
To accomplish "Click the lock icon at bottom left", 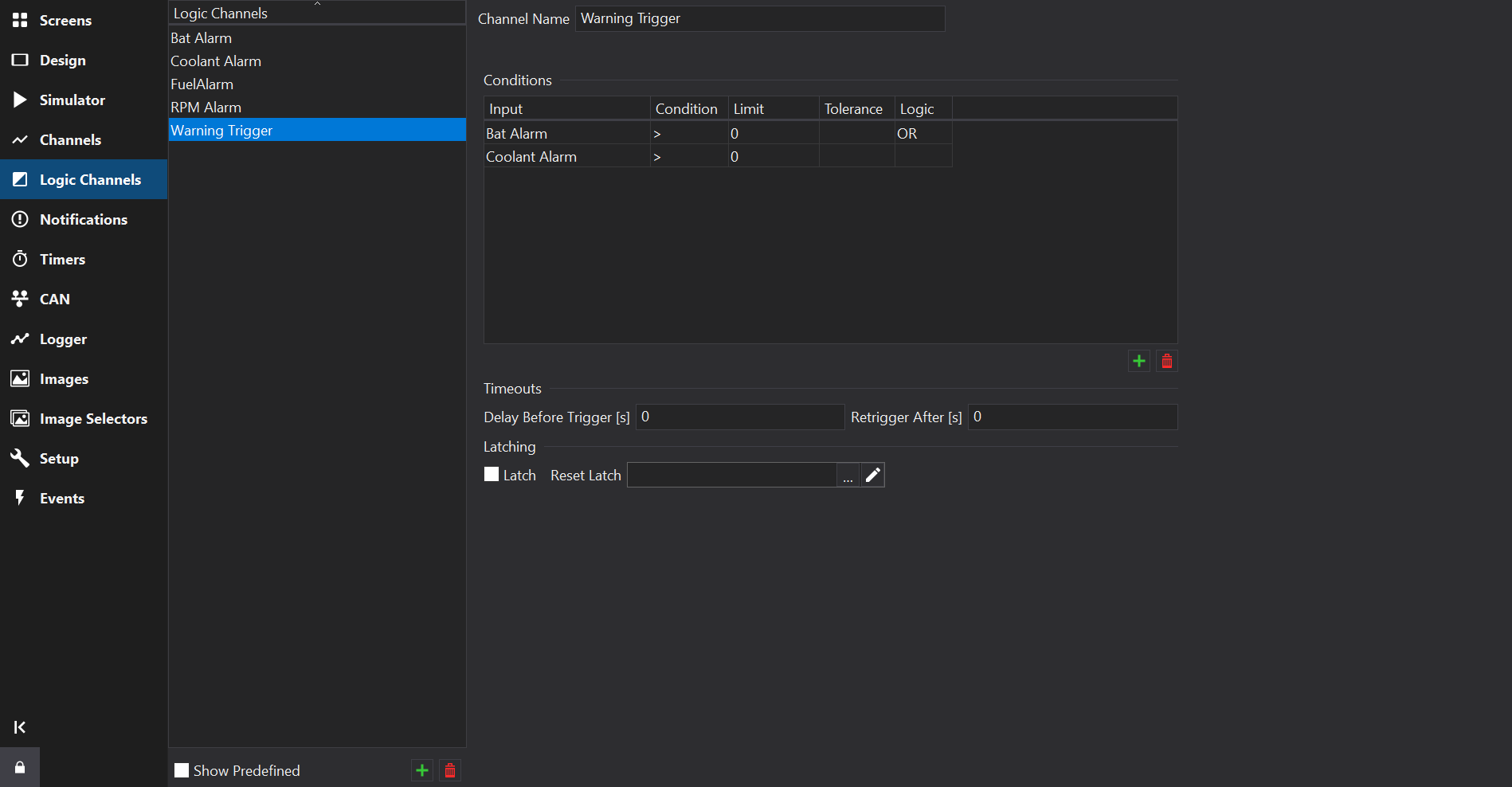I will tap(20, 767).
